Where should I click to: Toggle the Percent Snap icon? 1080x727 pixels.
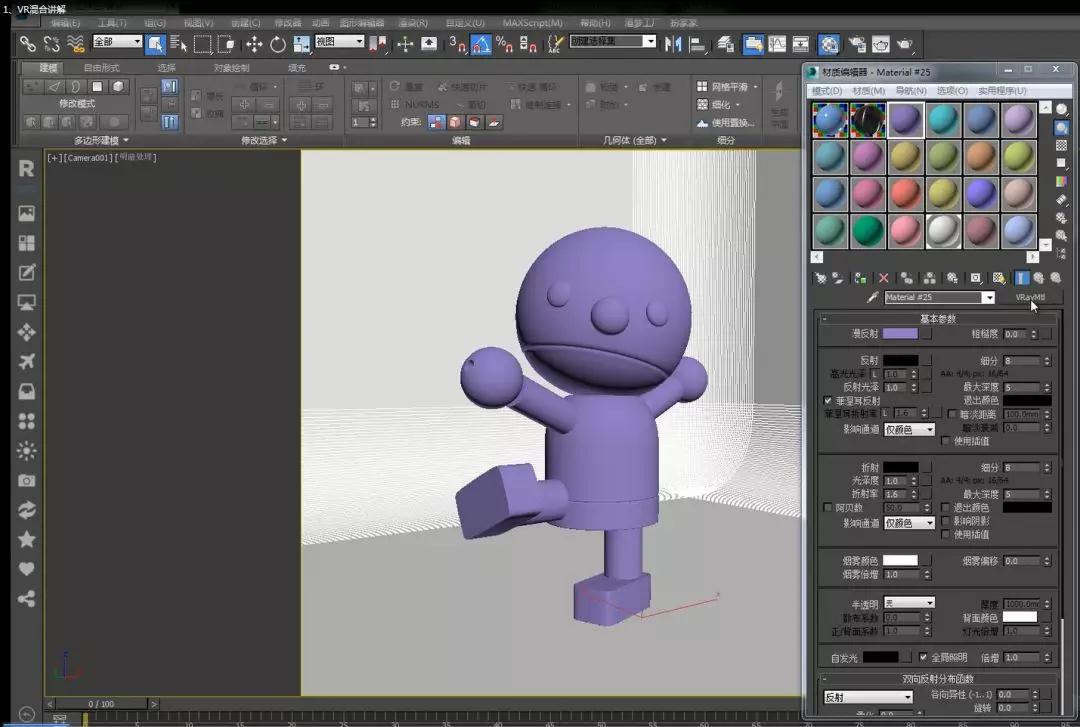tap(504, 45)
